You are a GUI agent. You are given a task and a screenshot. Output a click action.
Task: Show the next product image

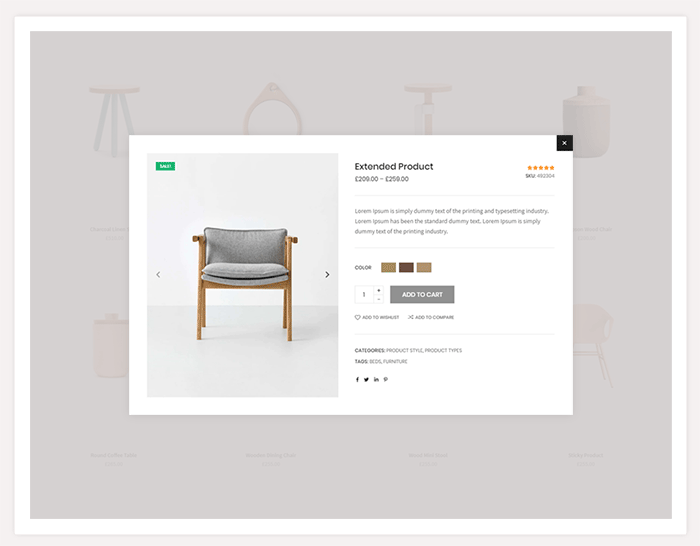point(327,275)
